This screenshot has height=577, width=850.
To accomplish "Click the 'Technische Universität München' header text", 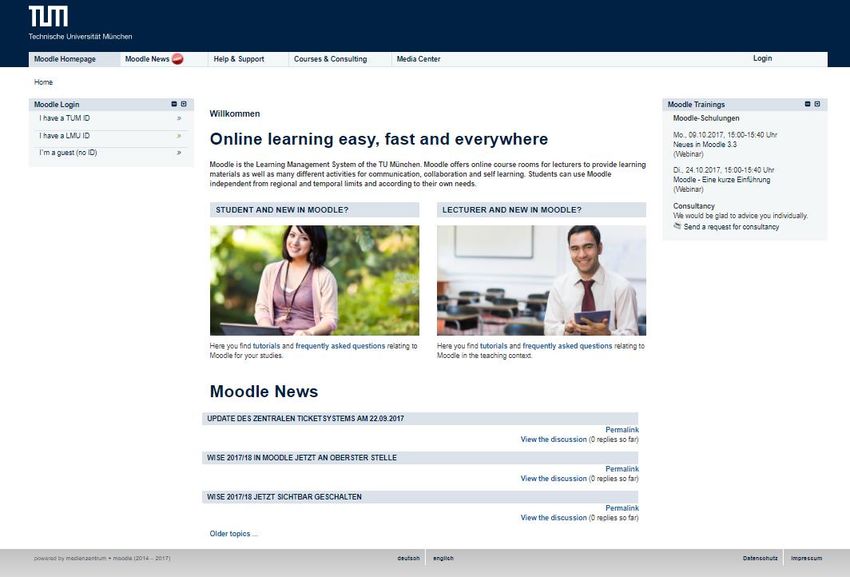I will 80,37.
